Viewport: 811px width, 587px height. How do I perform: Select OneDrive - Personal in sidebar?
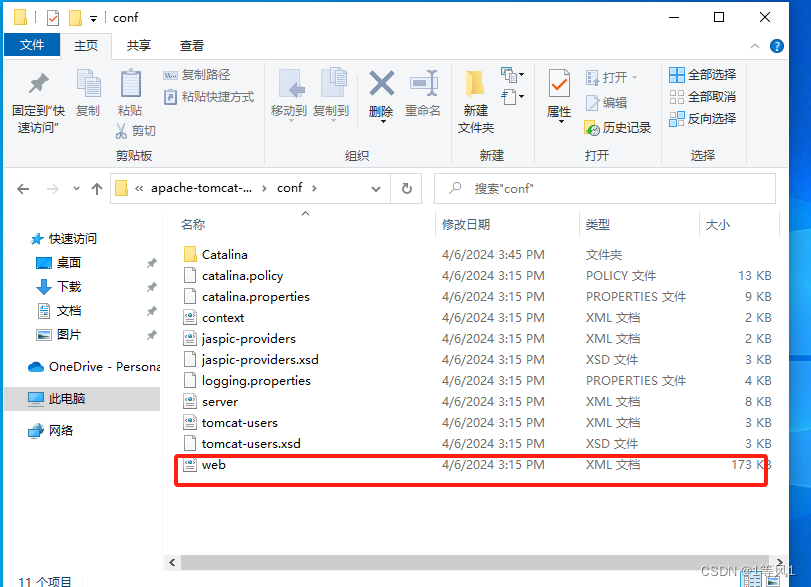point(94,367)
